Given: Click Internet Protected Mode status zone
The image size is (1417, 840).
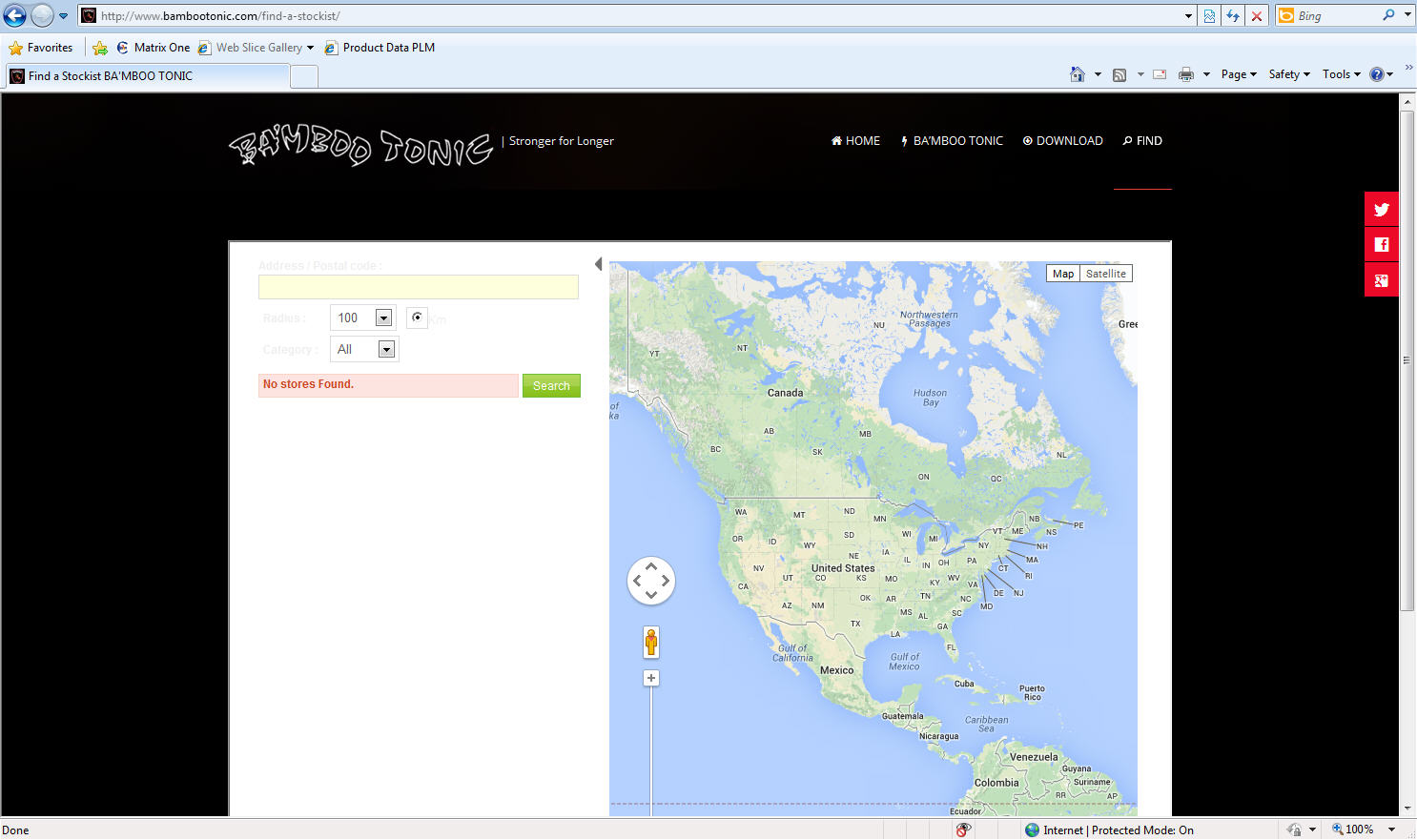Looking at the screenshot, I should (1109, 830).
